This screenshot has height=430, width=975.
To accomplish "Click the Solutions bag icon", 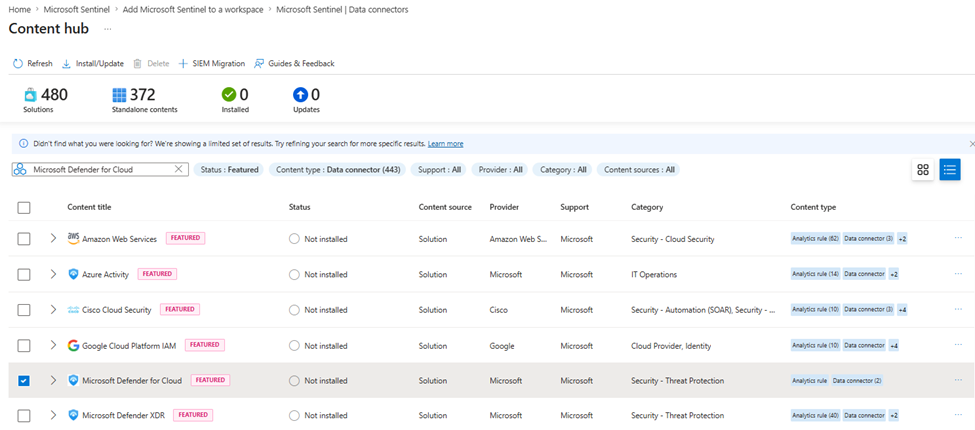I will (30, 95).
